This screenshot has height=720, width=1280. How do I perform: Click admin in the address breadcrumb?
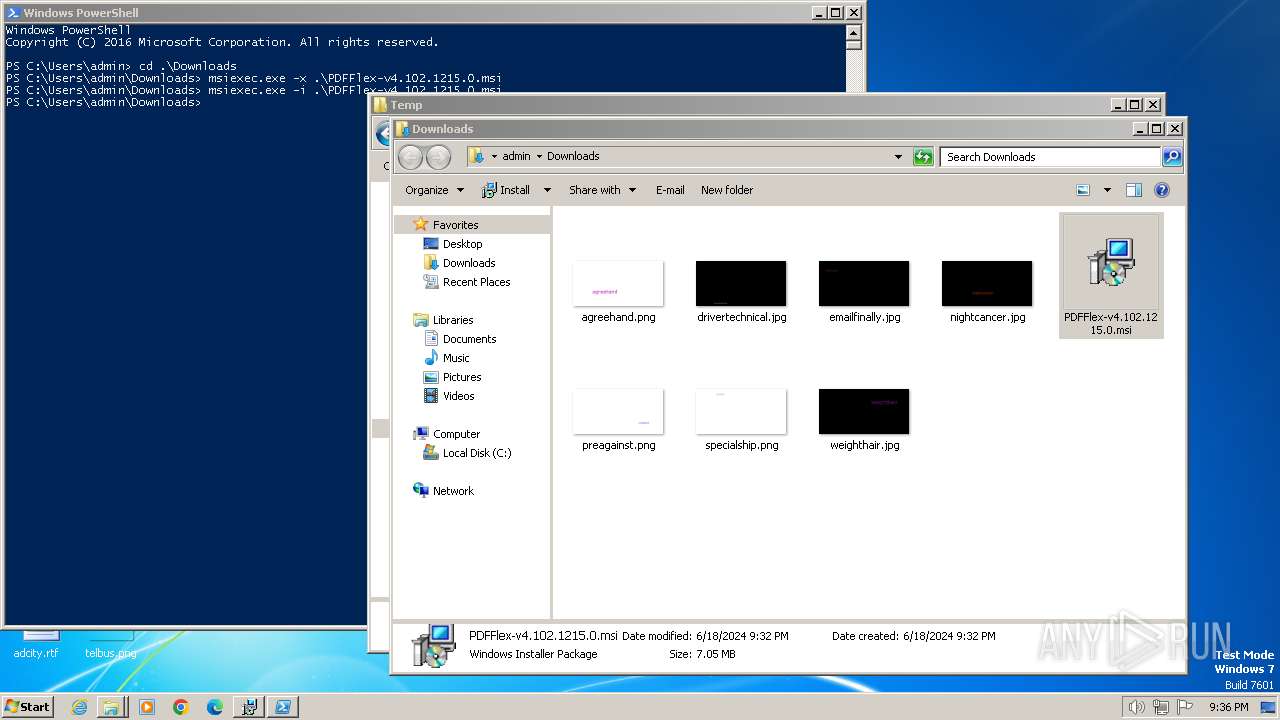click(x=516, y=156)
